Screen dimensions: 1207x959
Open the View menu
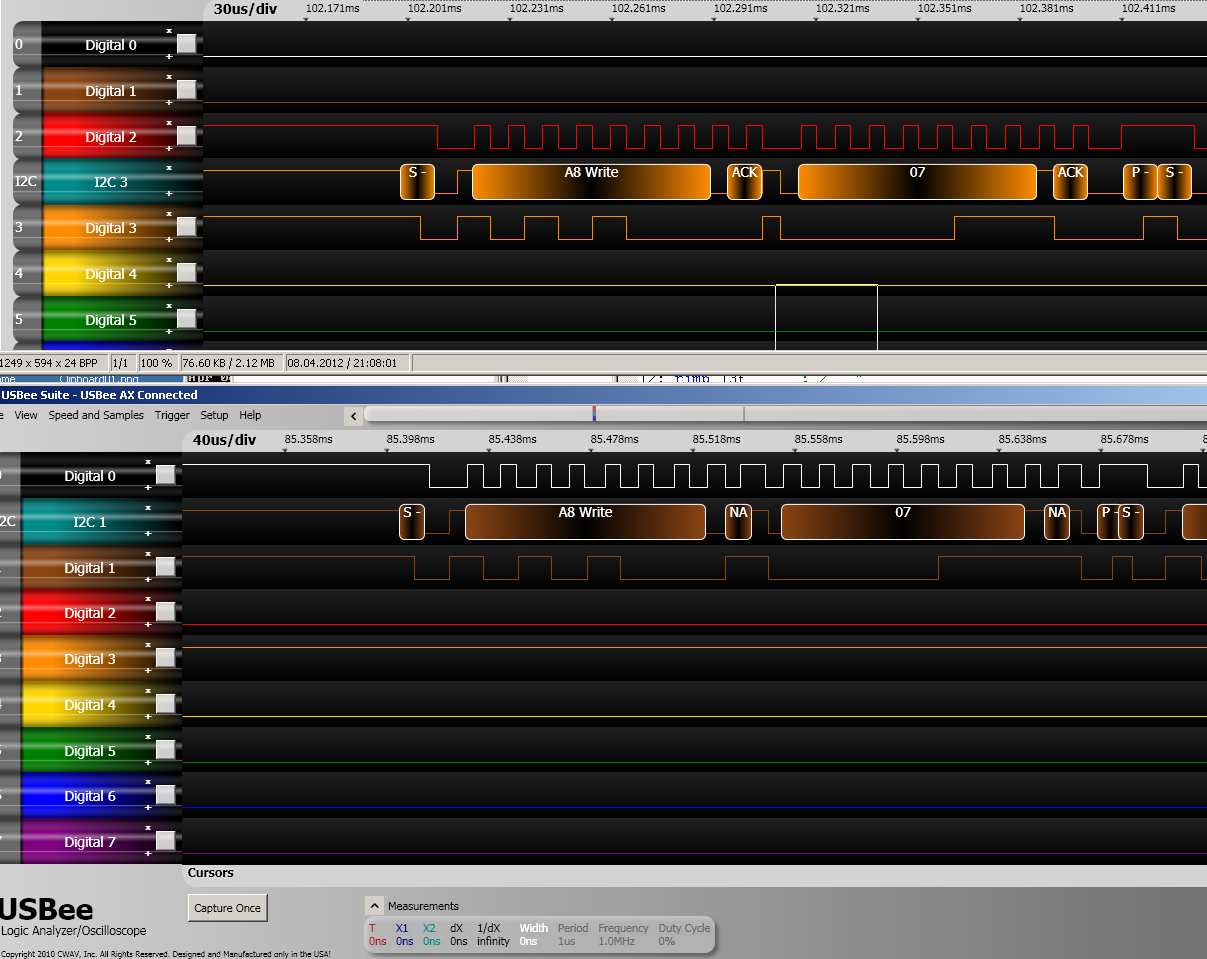point(26,415)
